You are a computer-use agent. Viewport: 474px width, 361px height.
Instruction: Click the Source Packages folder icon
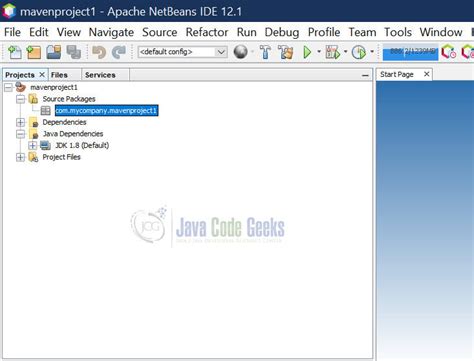coord(33,99)
